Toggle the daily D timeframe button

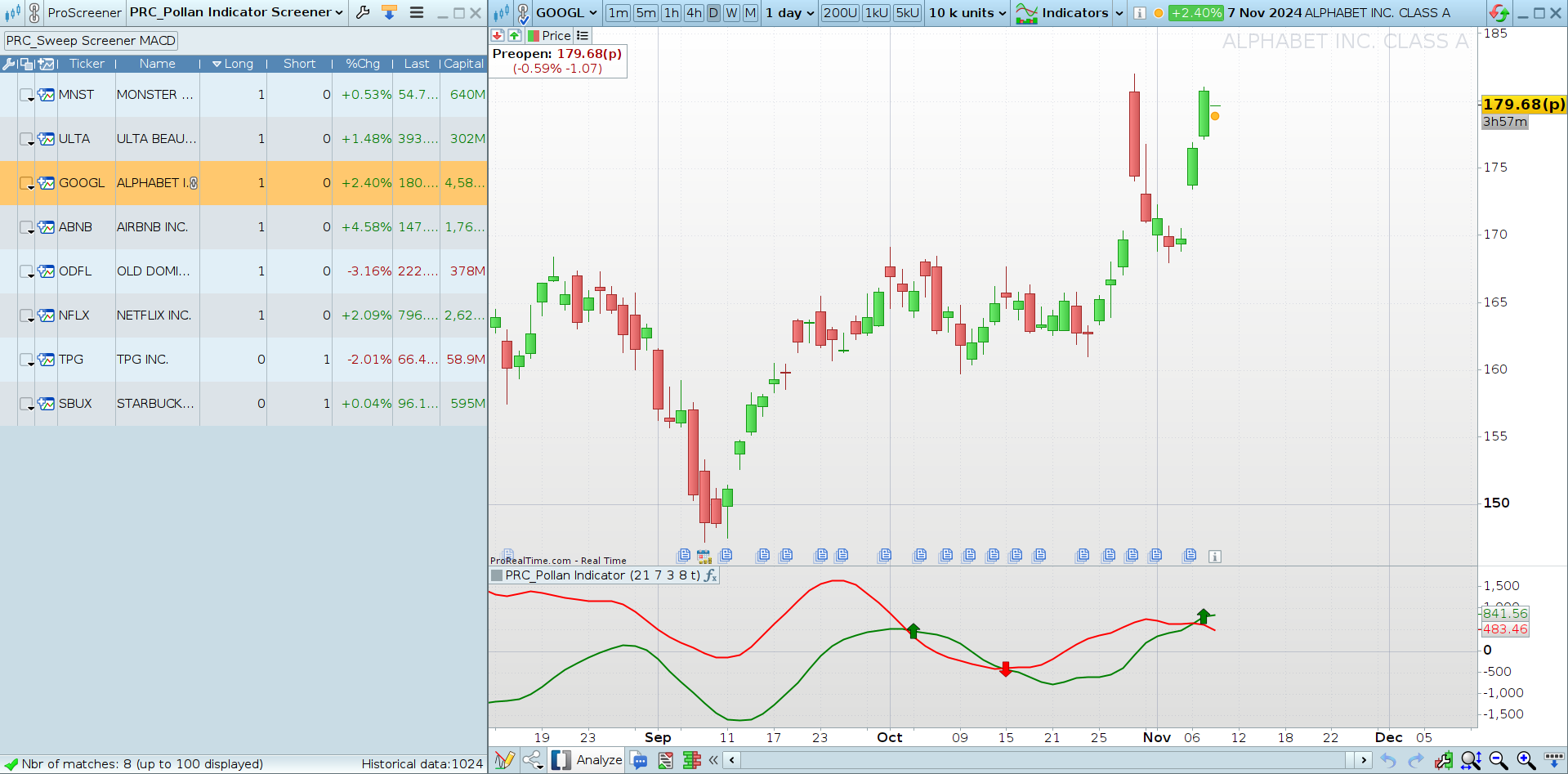click(x=713, y=12)
